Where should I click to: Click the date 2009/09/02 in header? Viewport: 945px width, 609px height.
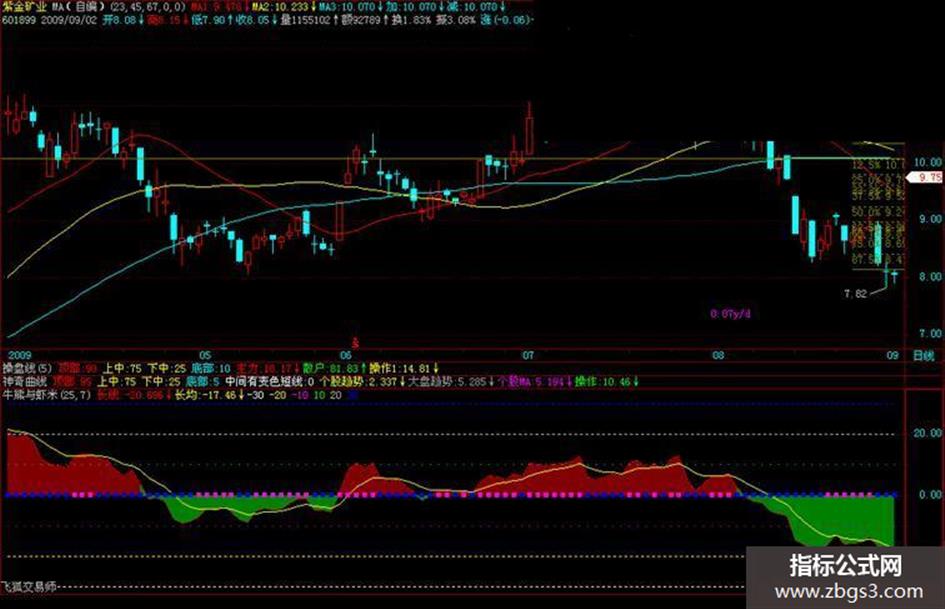coord(69,20)
